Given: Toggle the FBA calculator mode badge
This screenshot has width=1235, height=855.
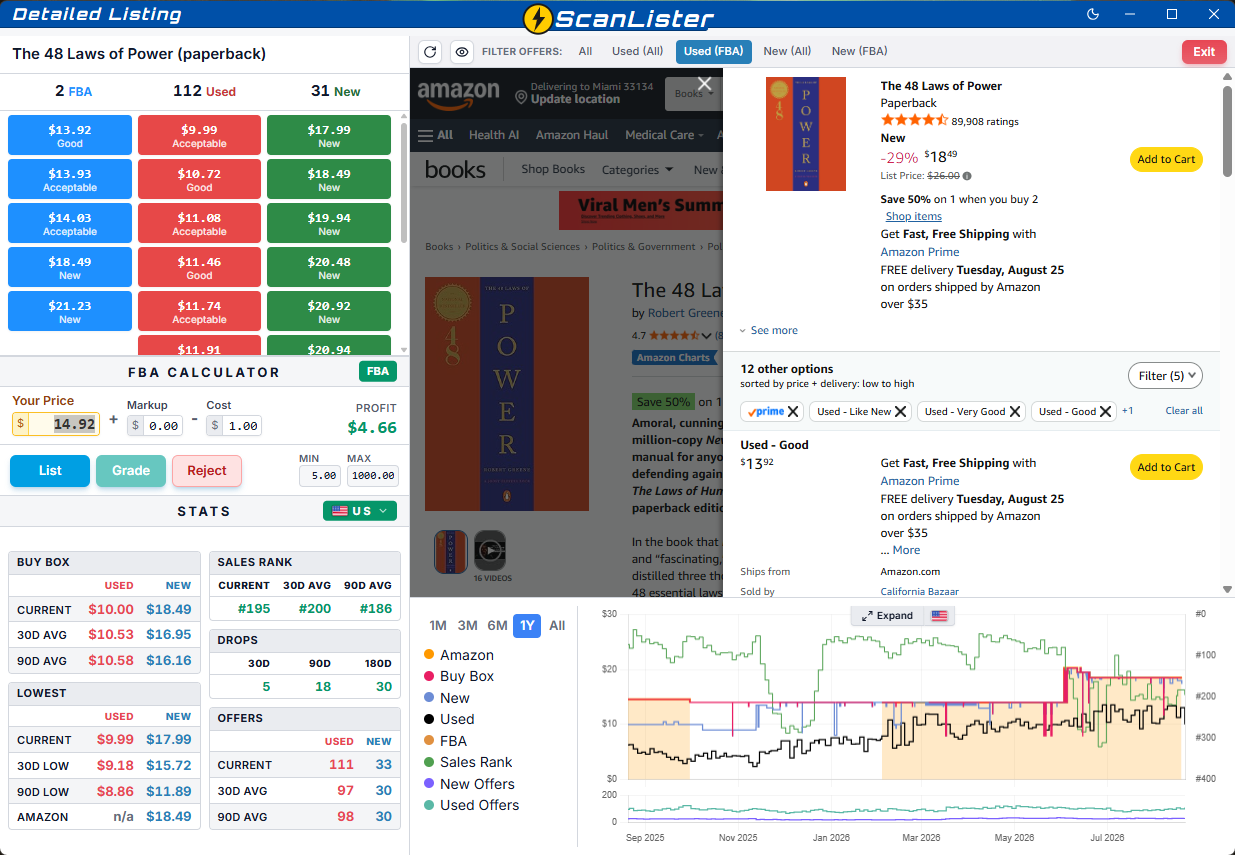Looking at the screenshot, I should tap(378, 372).
